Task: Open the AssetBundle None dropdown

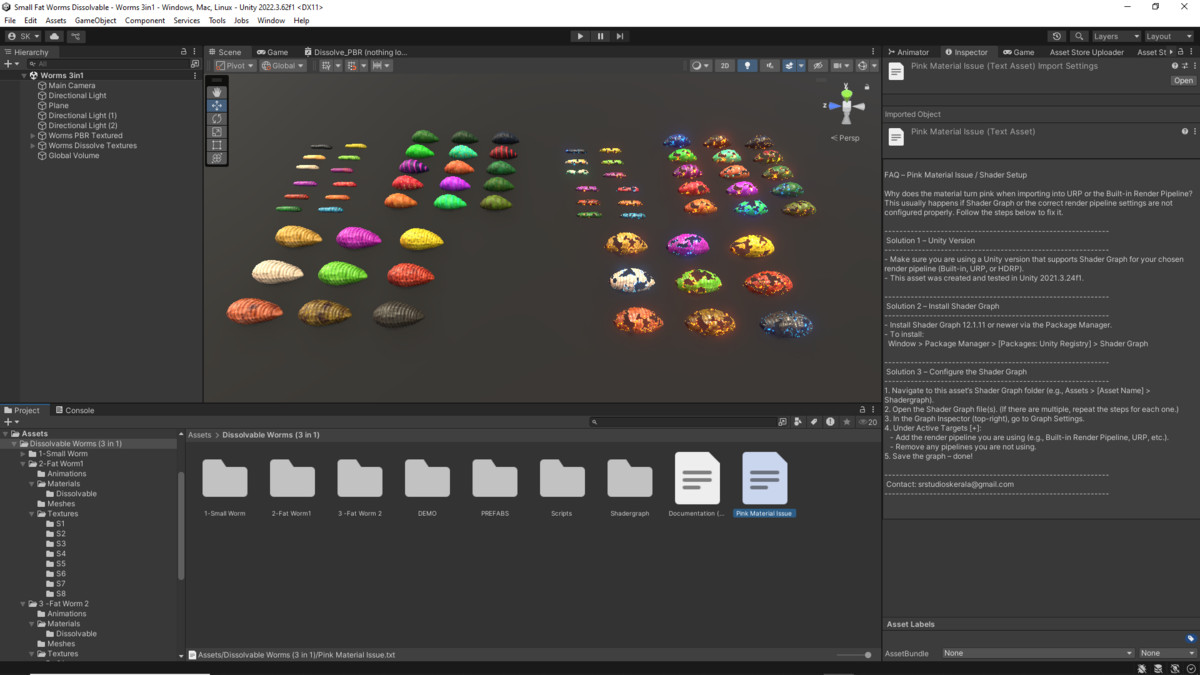Action: click(1037, 653)
